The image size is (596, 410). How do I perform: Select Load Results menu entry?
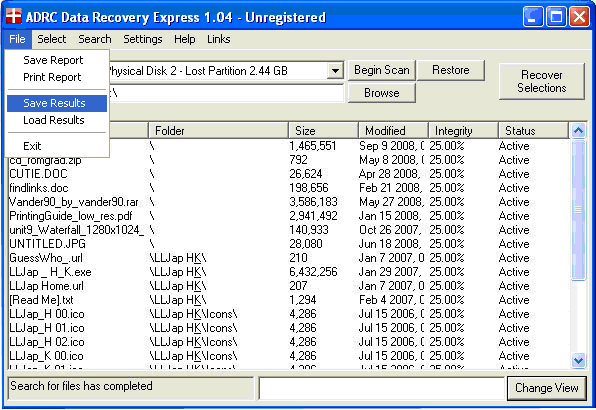coord(57,120)
